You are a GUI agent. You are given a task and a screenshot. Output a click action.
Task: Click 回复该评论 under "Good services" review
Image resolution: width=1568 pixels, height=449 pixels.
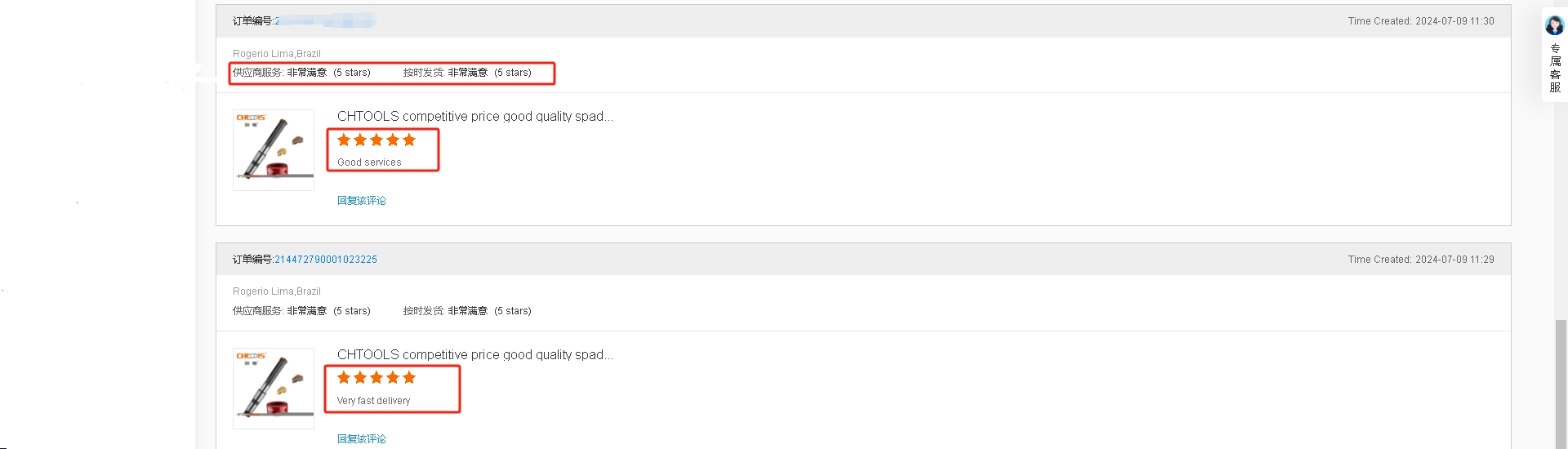(362, 201)
